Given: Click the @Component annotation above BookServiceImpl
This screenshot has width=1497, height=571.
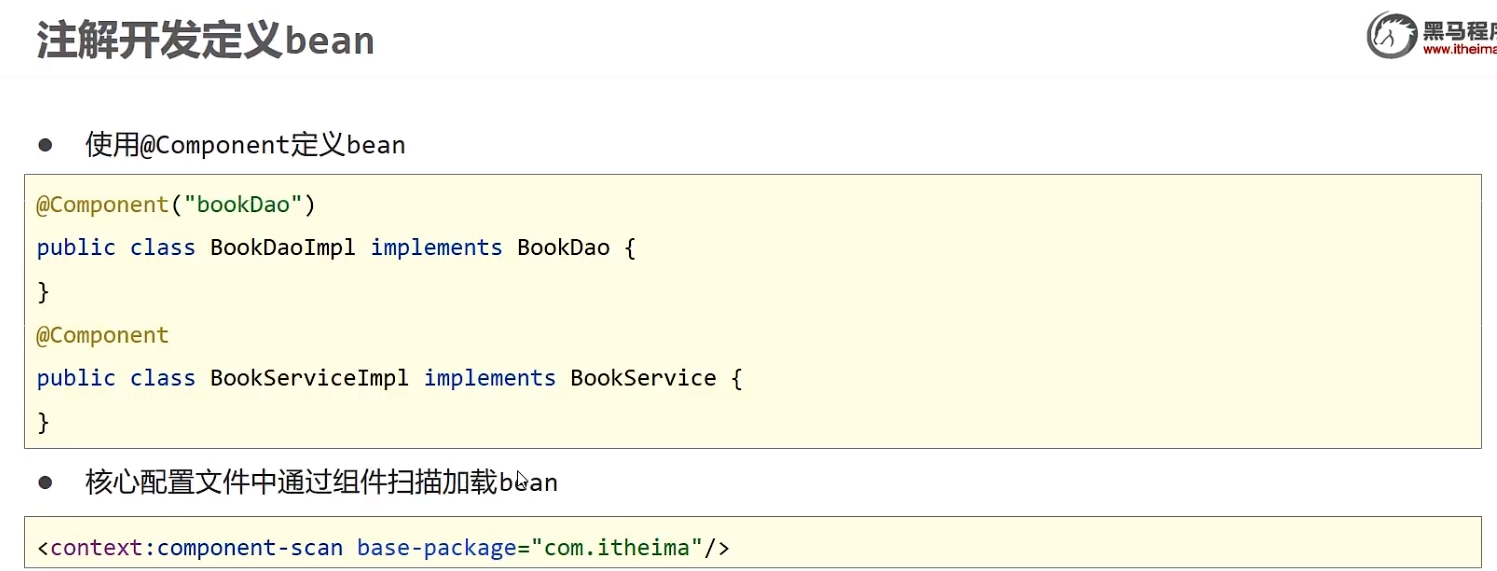Looking at the screenshot, I should [x=102, y=335].
